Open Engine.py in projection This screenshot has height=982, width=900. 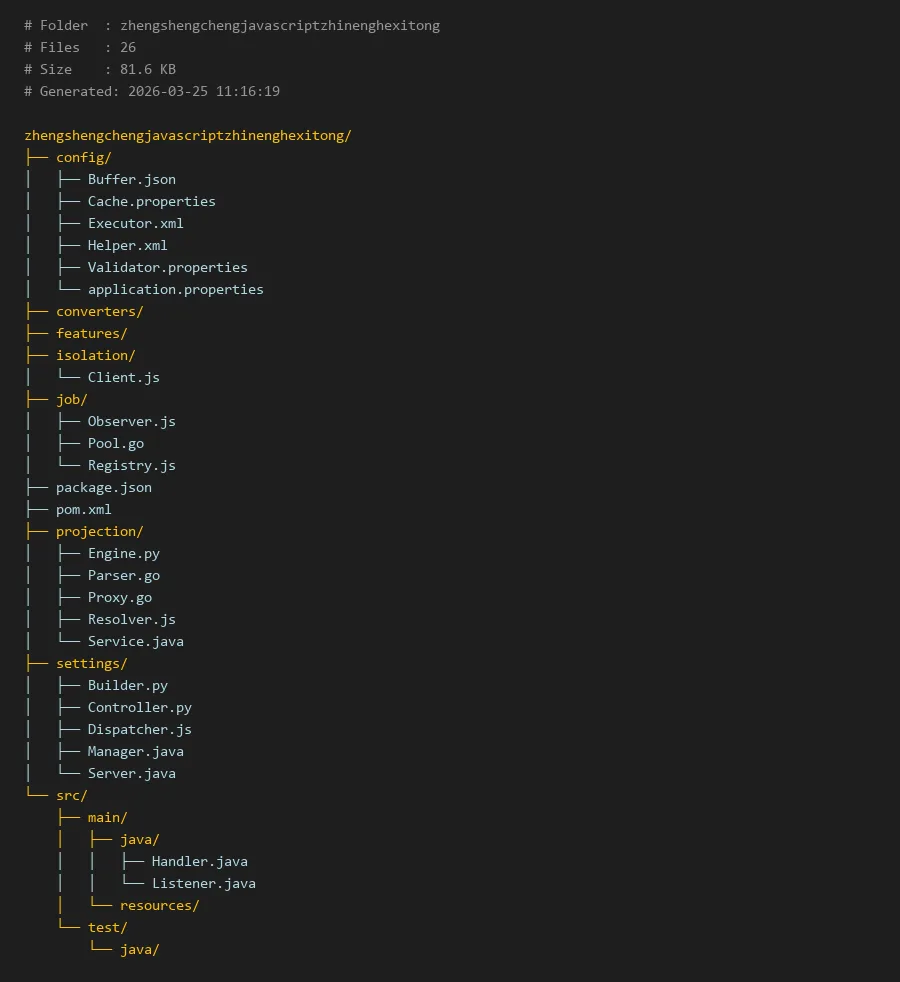pyautogui.click(x=123, y=553)
